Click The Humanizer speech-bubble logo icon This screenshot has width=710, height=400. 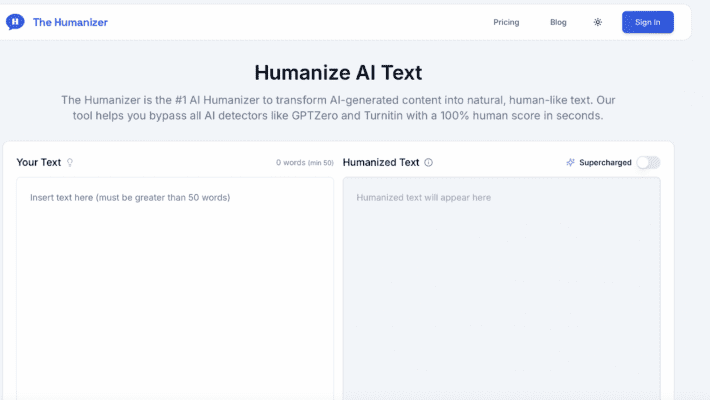[x=15, y=22]
